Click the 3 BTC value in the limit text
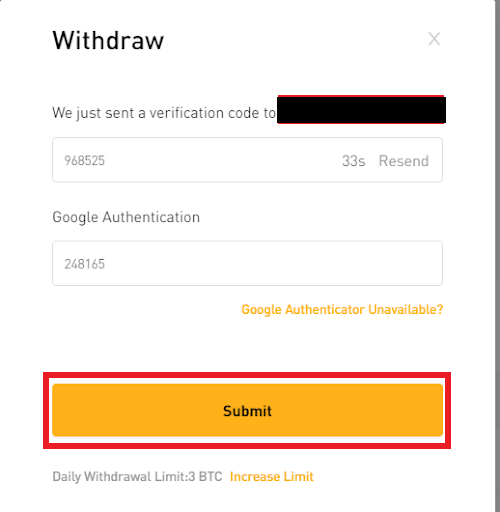 point(205,477)
